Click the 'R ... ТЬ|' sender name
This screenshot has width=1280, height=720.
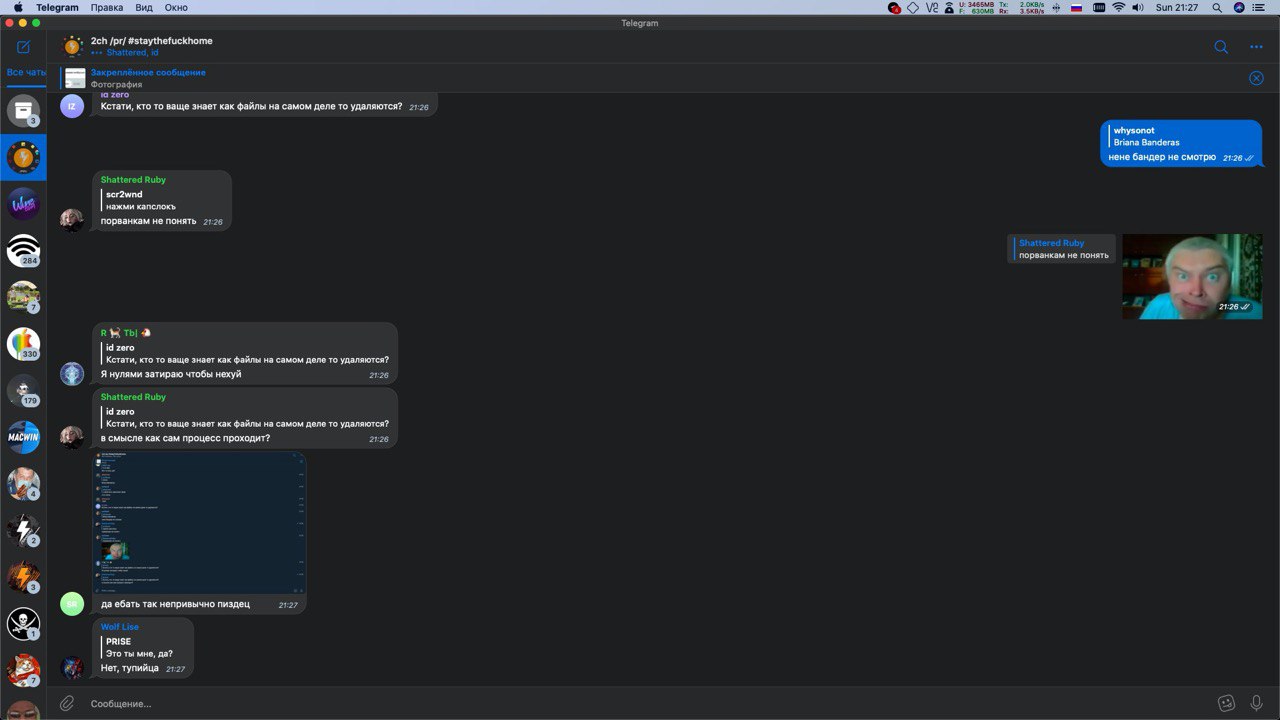click(126, 333)
